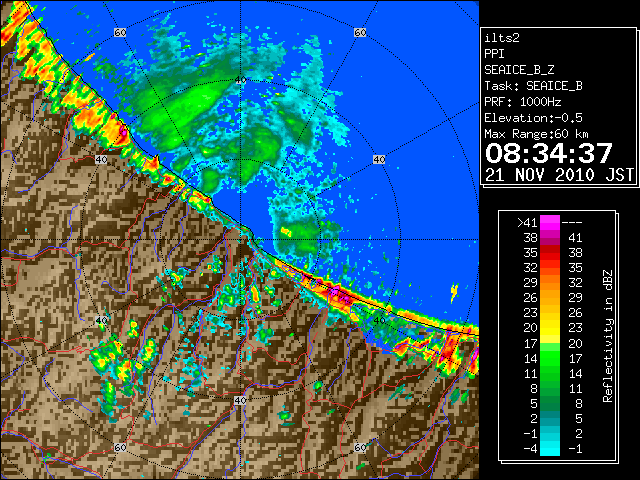Pick the red swatch beside the left "35" label
640x480 pixels.
(x=550, y=253)
